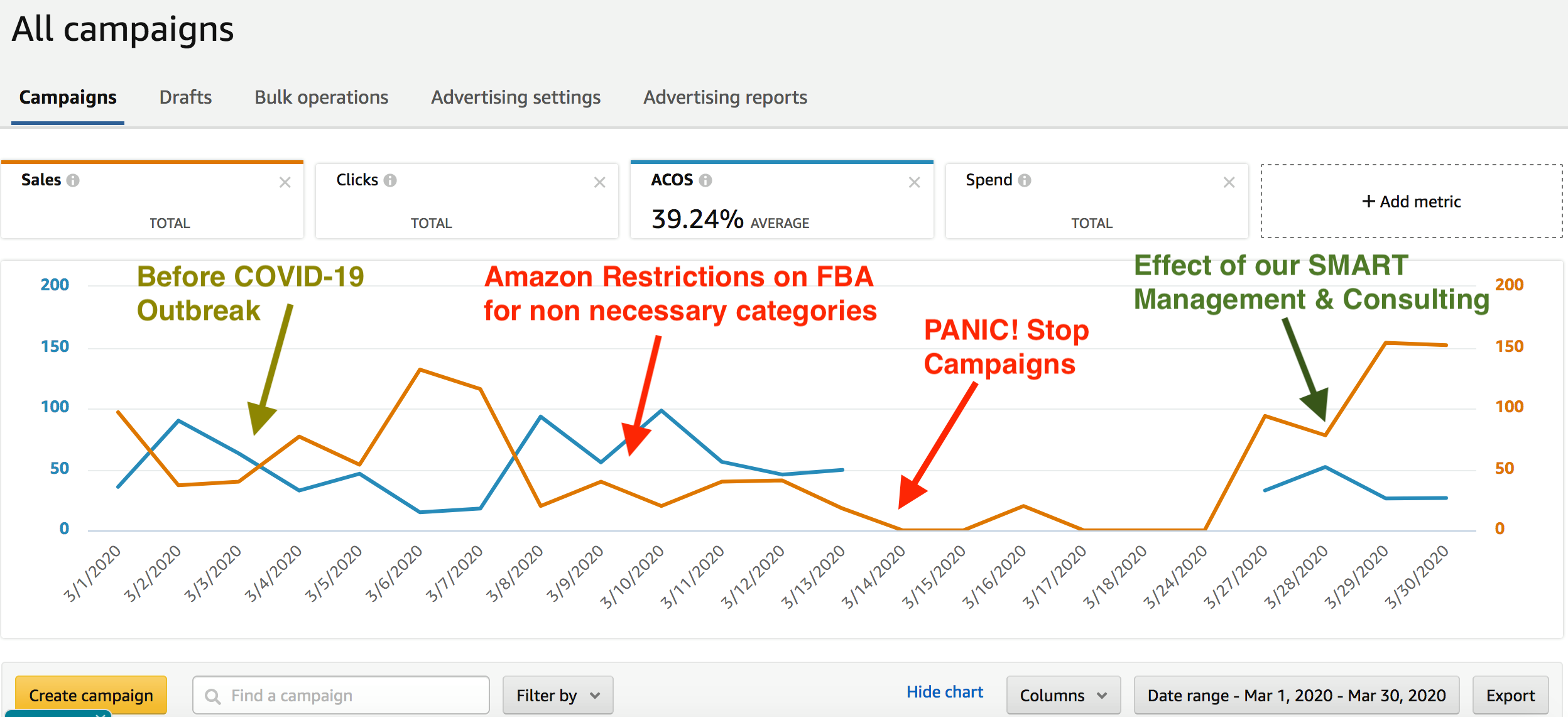Switch to the Drafts tab
1568x717 pixels.
click(x=185, y=97)
